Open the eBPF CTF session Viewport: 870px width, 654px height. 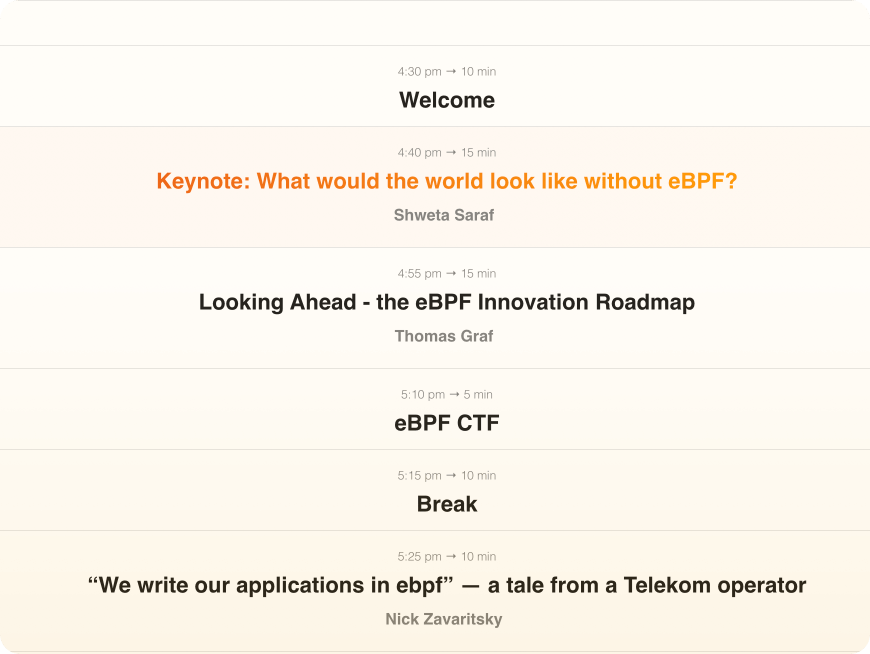point(447,423)
